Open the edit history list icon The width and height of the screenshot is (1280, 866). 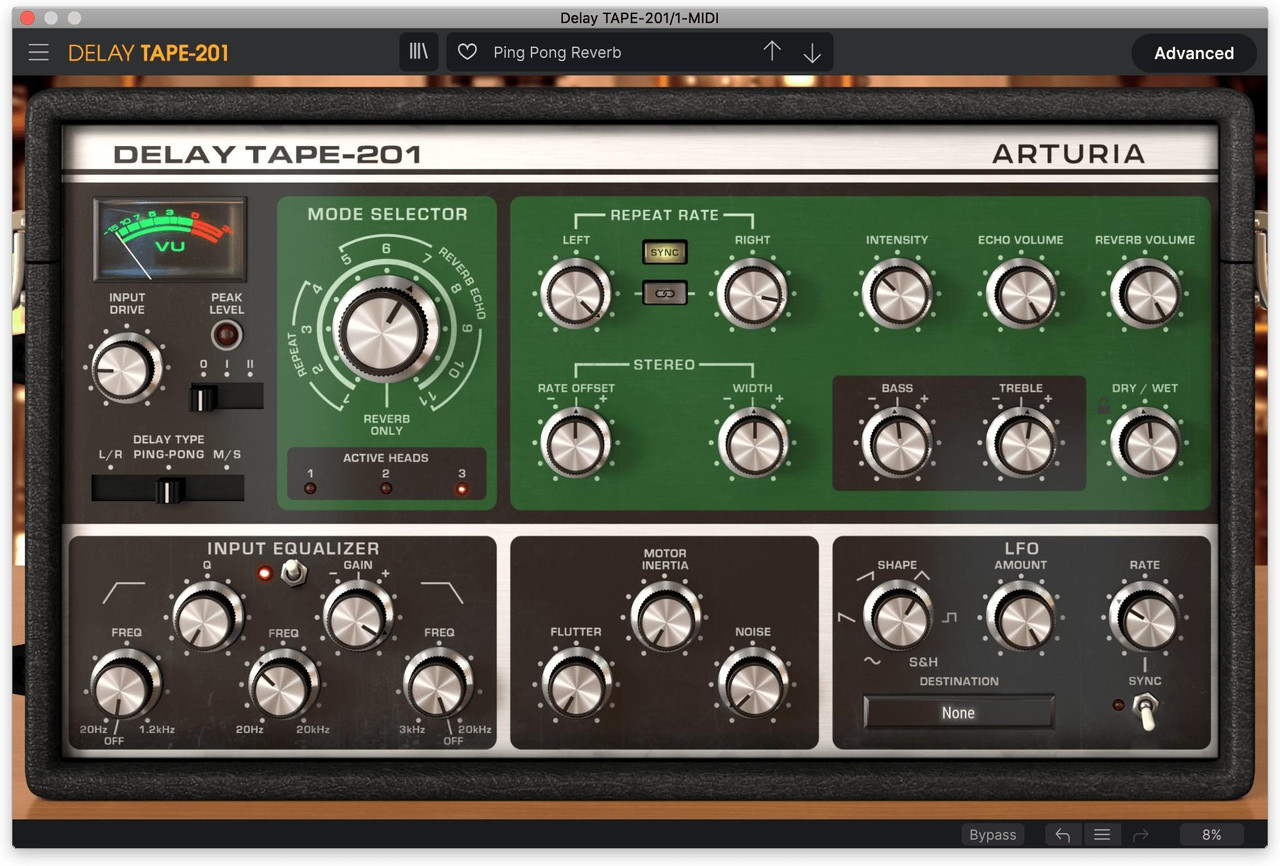[1101, 835]
